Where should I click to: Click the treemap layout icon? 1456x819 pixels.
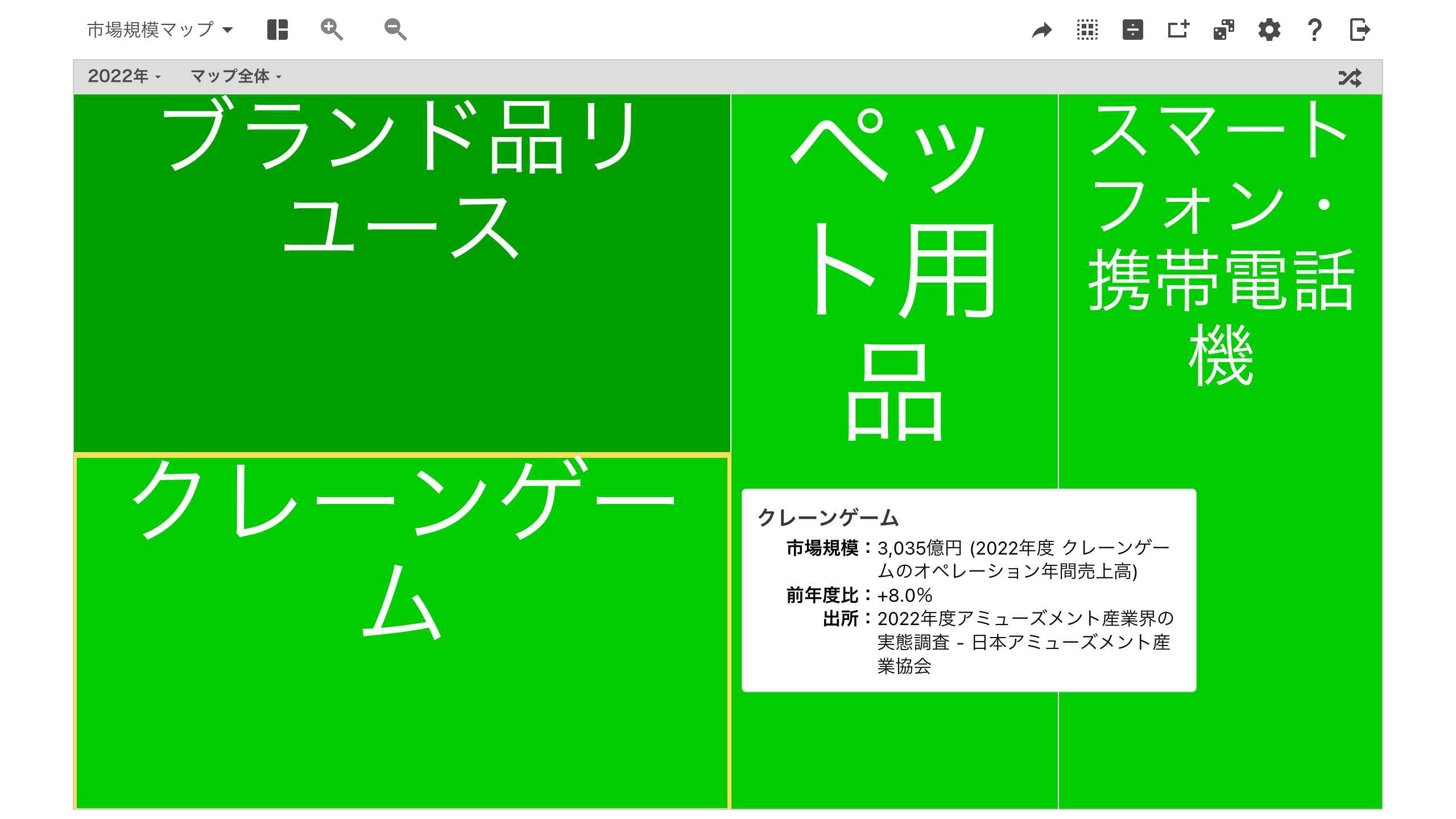coord(278,30)
